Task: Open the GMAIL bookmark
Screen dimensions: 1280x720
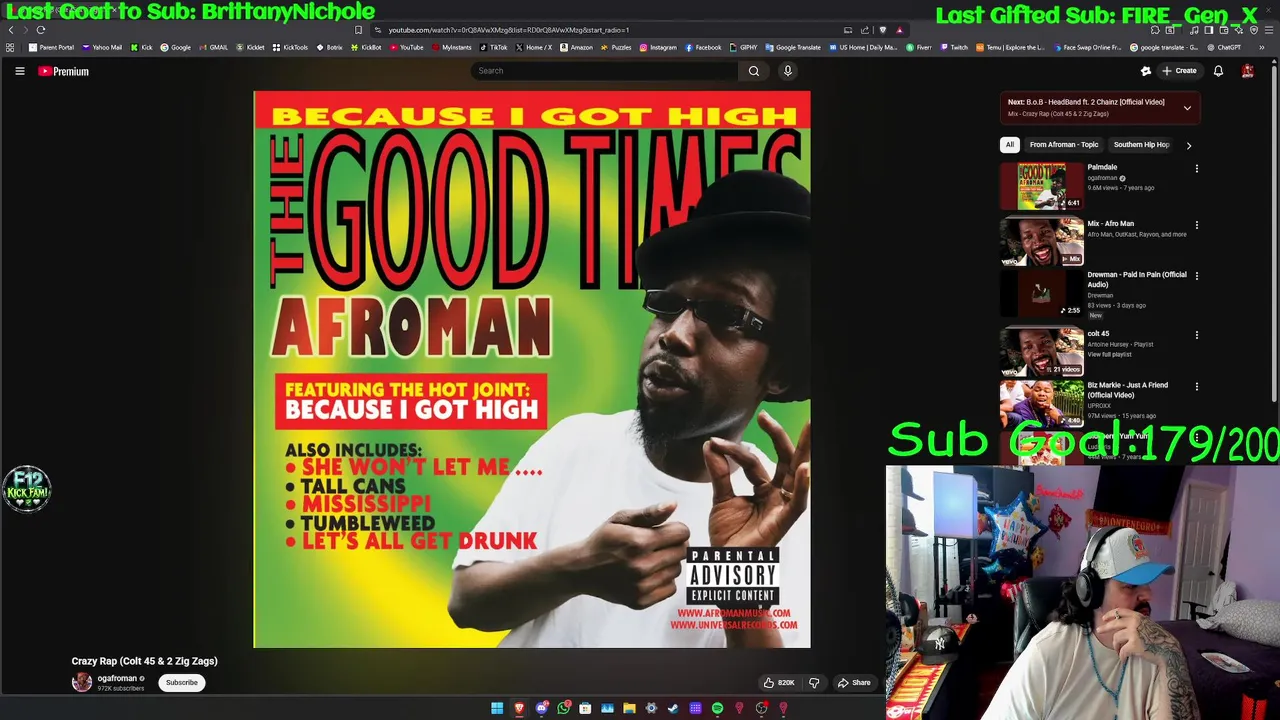Action: [214, 47]
